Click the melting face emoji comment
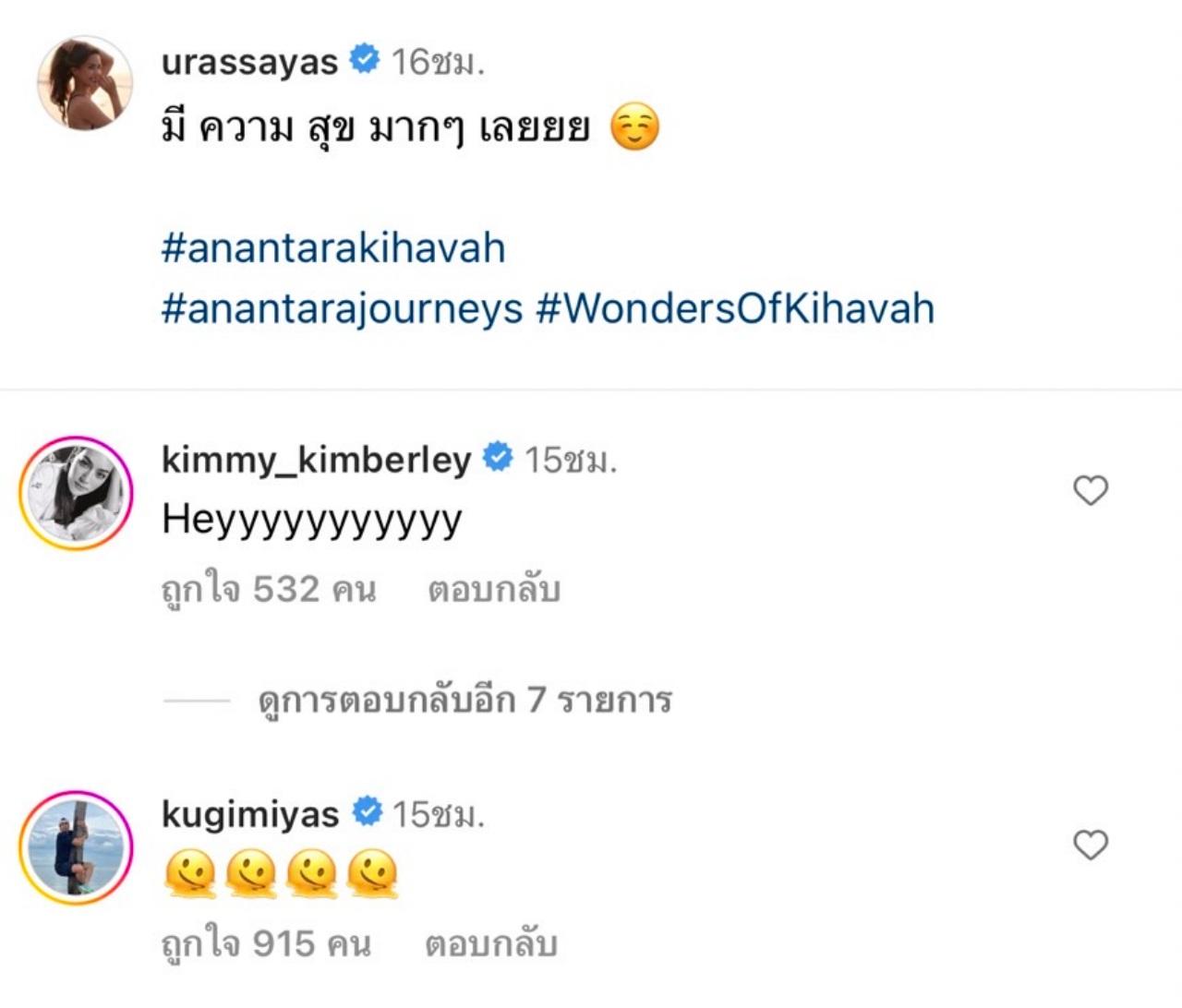This screenshot has height=1008, width=1182. pyautogui.click(x=281, y=874)
